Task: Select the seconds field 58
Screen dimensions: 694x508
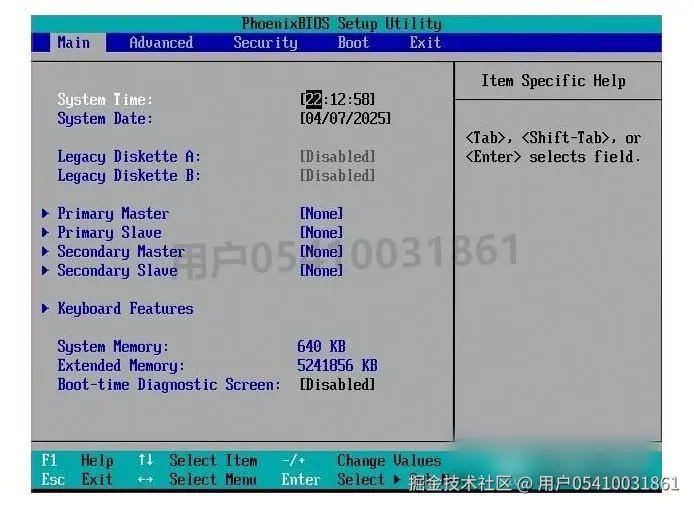Action: coord(362,99)
